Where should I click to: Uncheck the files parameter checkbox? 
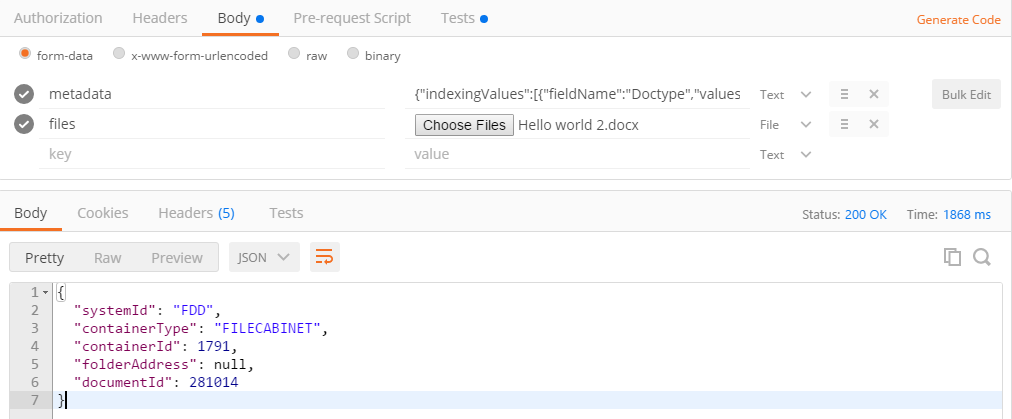click(25, 124)
